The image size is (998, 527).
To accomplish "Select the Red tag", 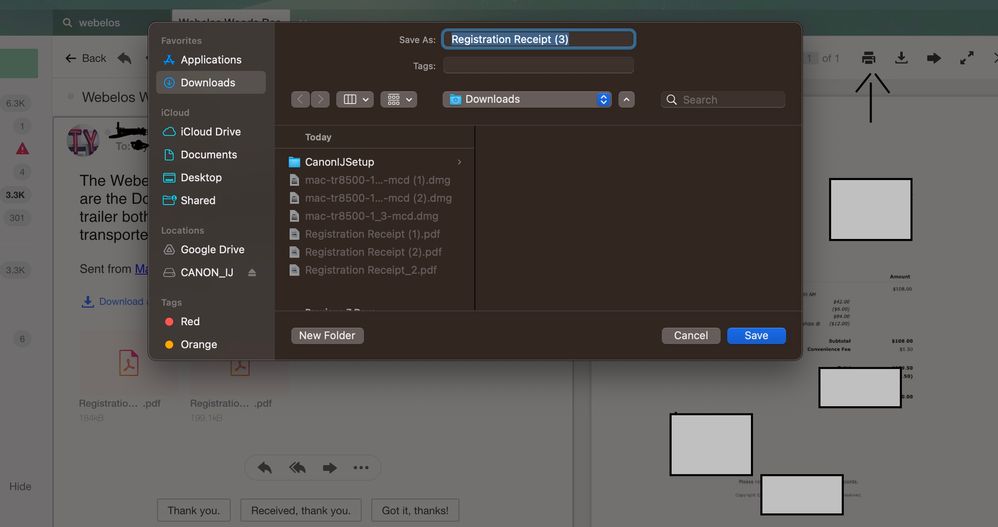I will coord(190,322).
